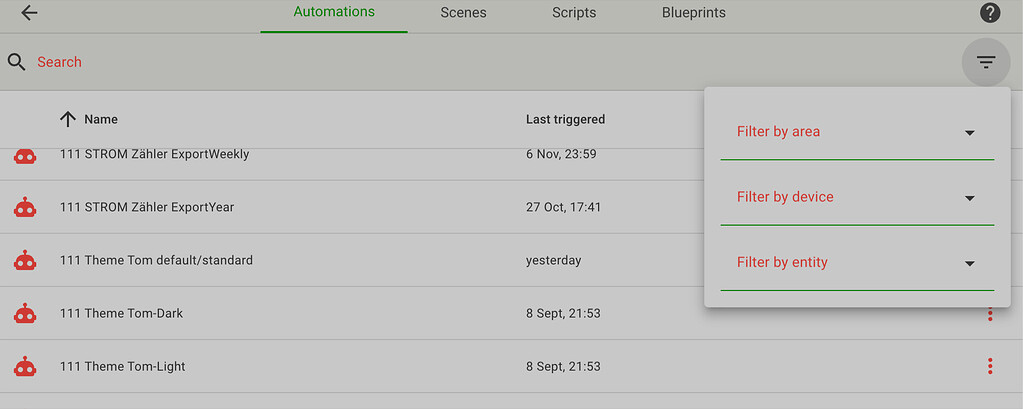Open the help question mark icon

990,12
